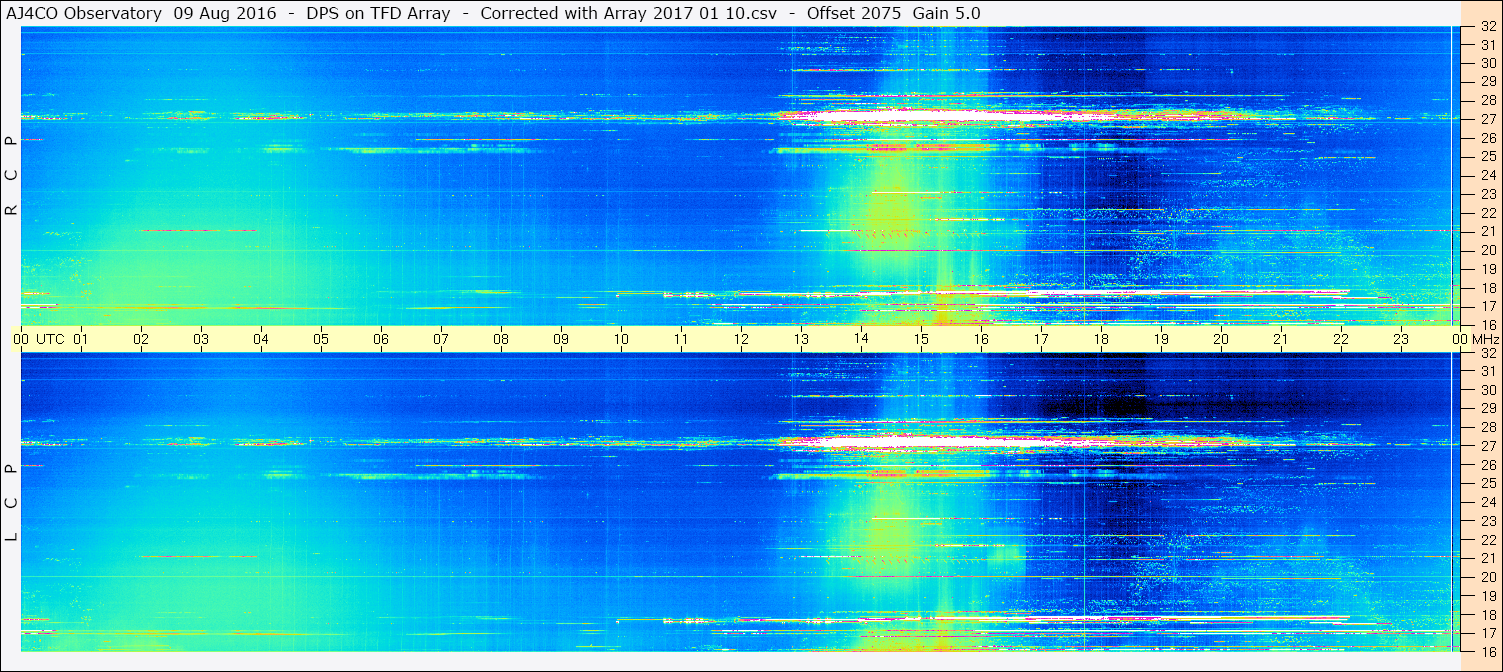Click the Offset 2075 value
Viewport: 1503px width, 672px height.
[855, 13]
